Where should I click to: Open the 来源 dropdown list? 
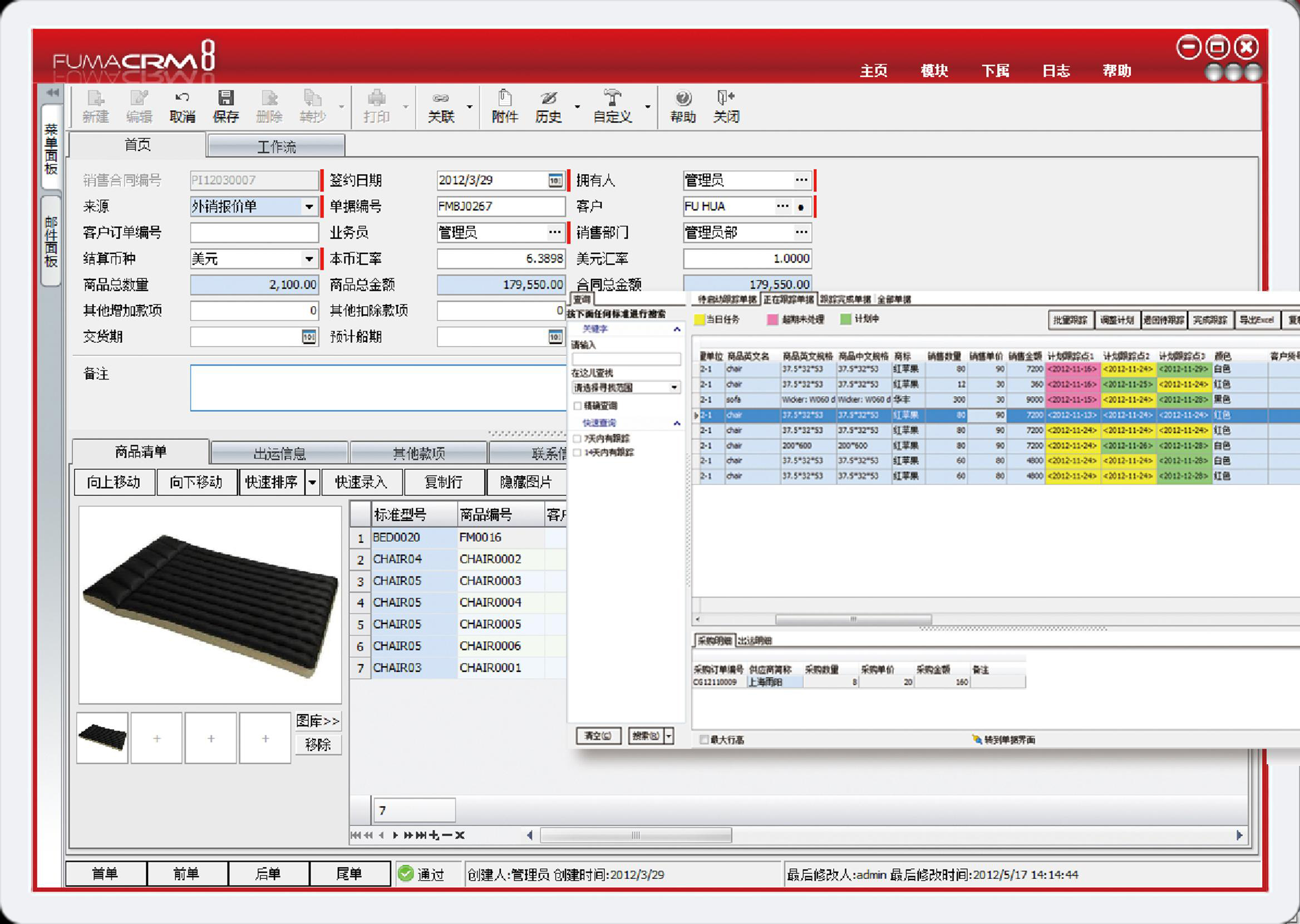[309, 207]
